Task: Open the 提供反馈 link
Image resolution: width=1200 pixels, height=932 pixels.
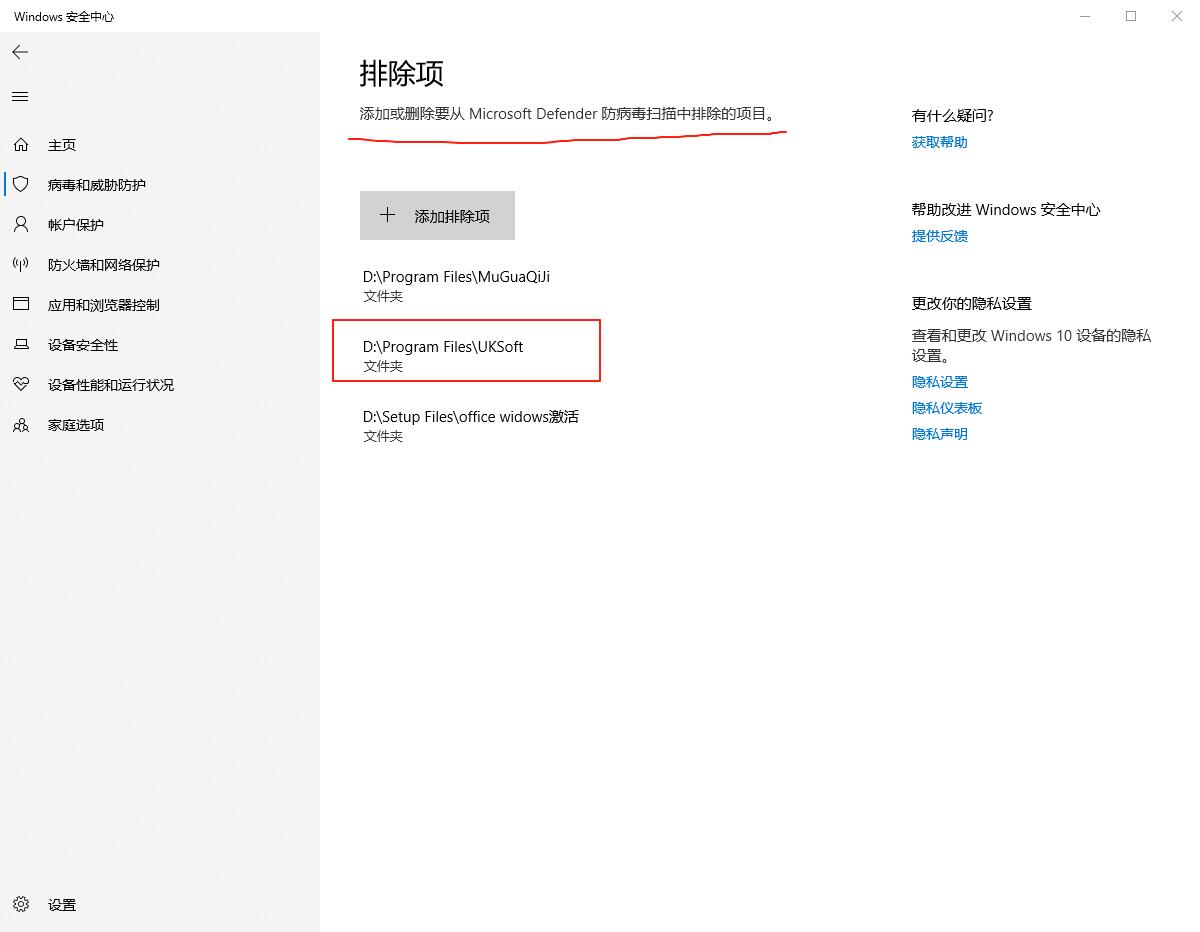Action: pyautogui.click(x=939, y=236)
